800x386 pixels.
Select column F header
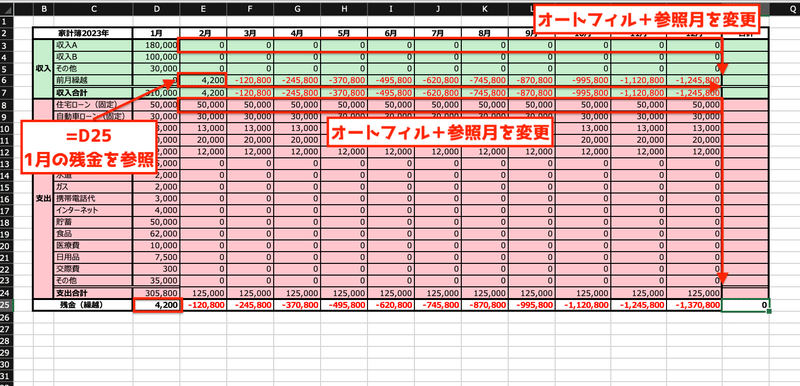coord(250,8)
